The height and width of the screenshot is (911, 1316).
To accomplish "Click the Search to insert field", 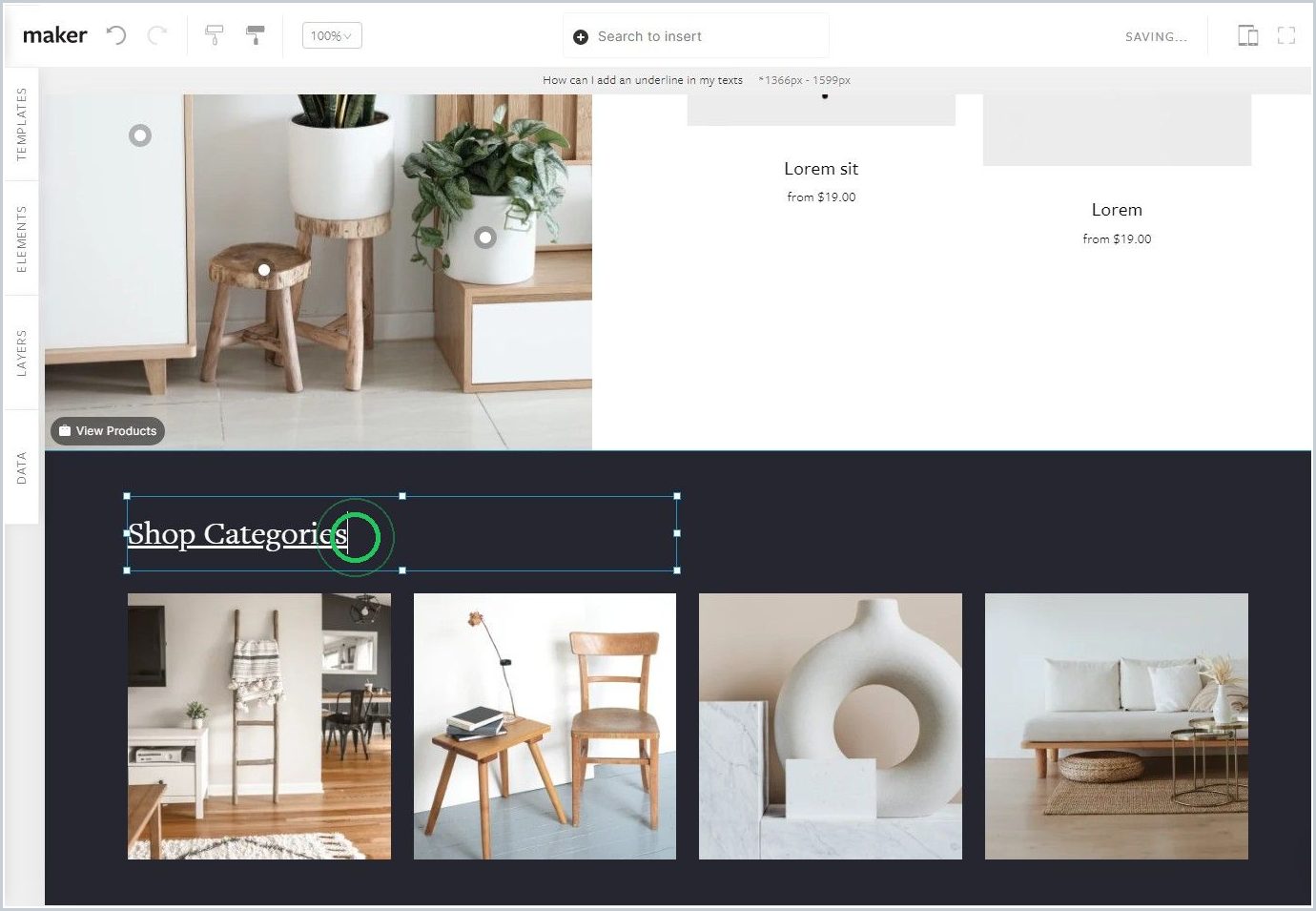I will [696, 36].
